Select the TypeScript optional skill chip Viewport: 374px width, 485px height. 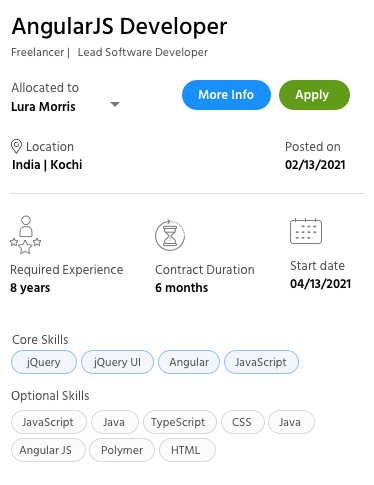coord(180,422)
